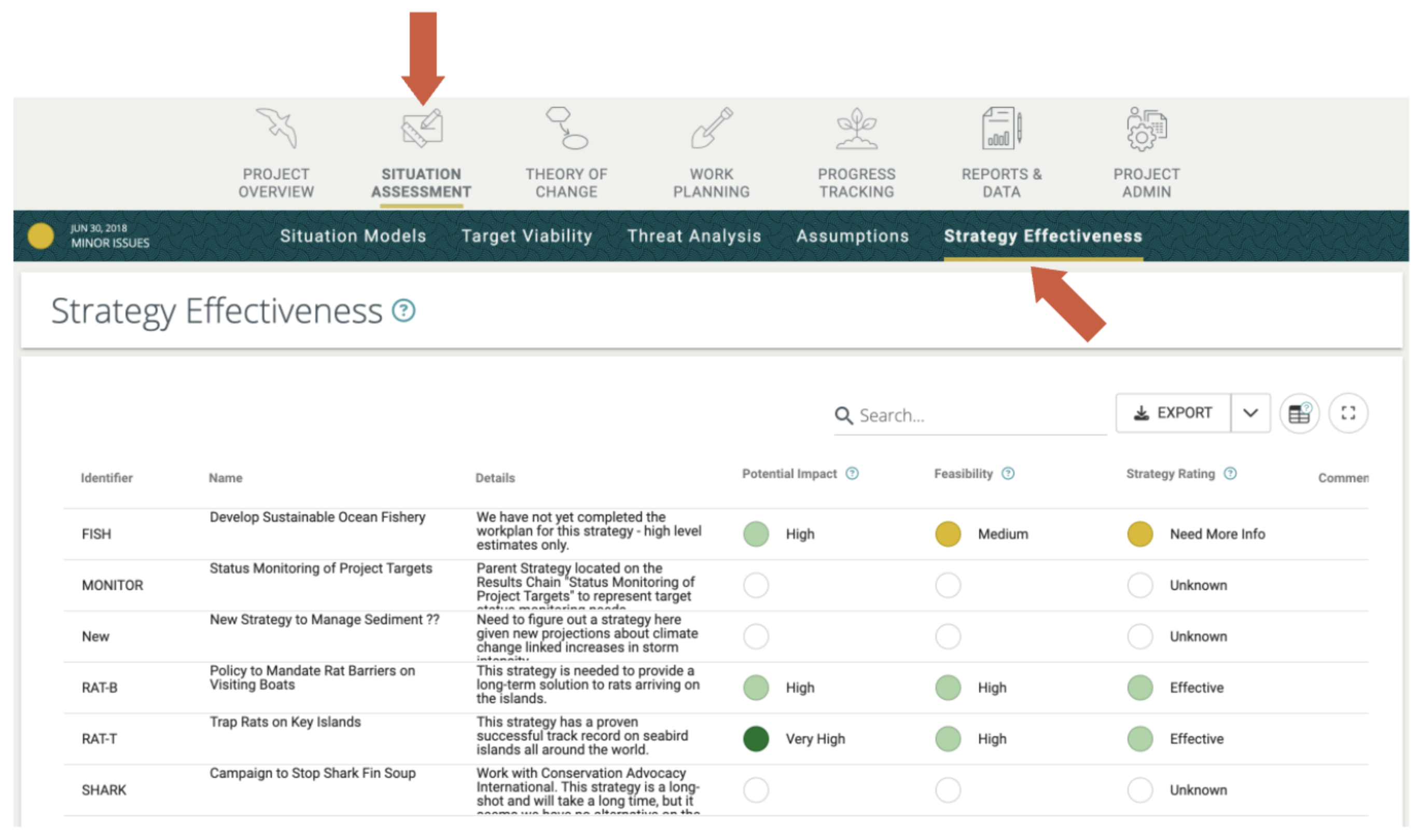Open help for the Strategy Effectiveness page title
The image size is (1420, 840).
point(403,310)
